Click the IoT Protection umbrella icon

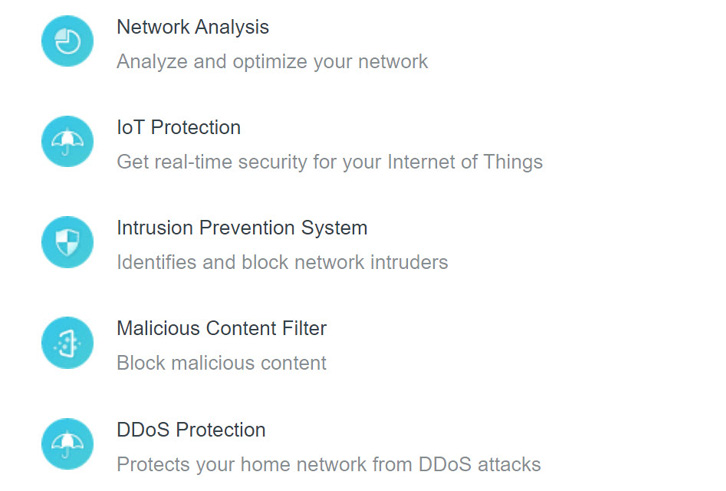68,142
